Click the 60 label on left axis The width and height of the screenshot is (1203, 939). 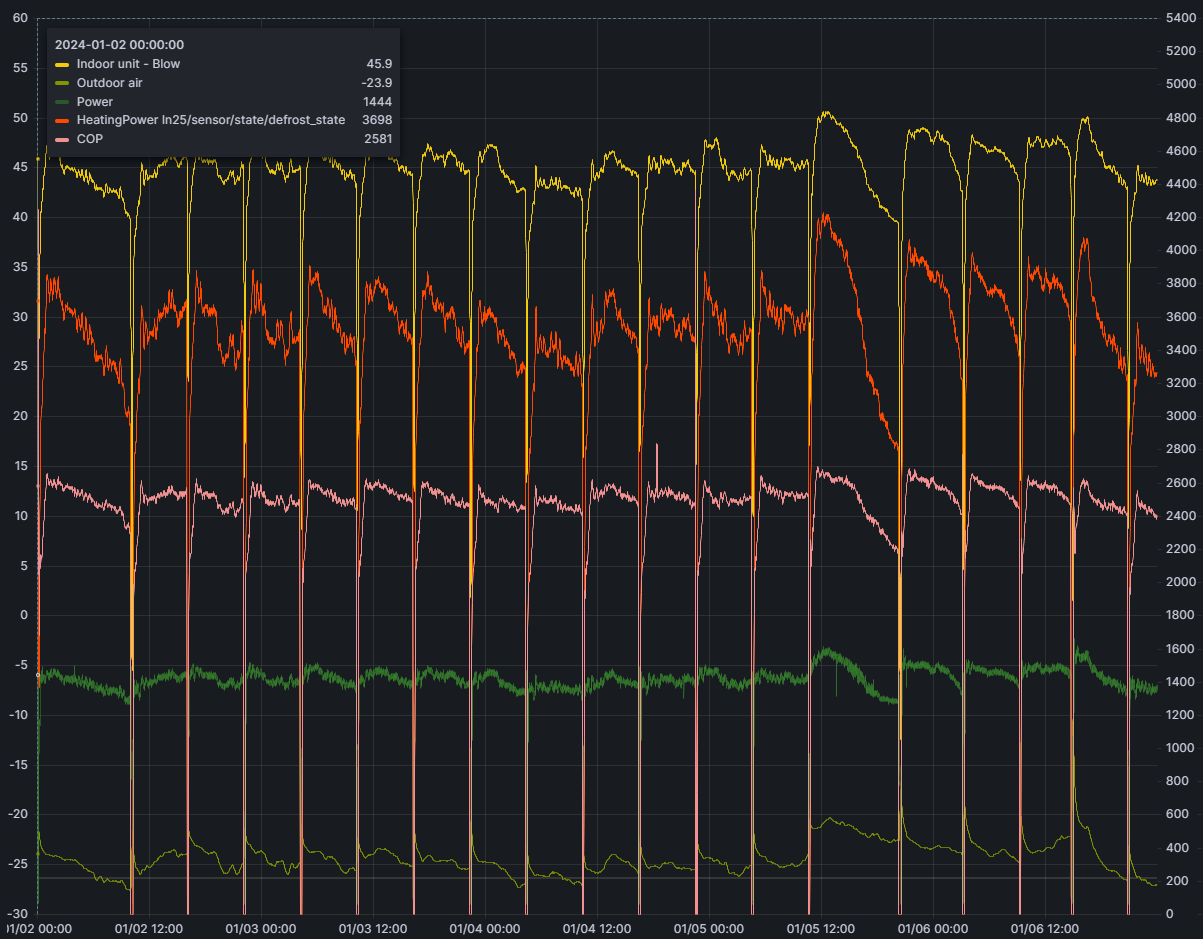point(20,18)
